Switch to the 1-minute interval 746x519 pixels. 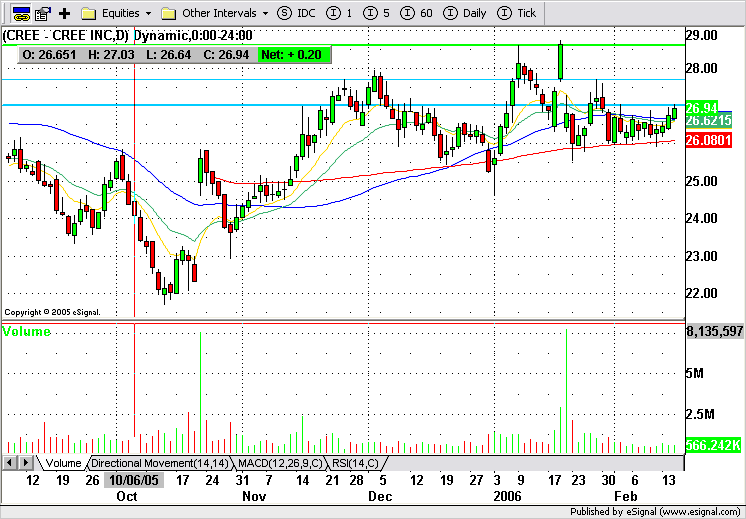[341, 13]
